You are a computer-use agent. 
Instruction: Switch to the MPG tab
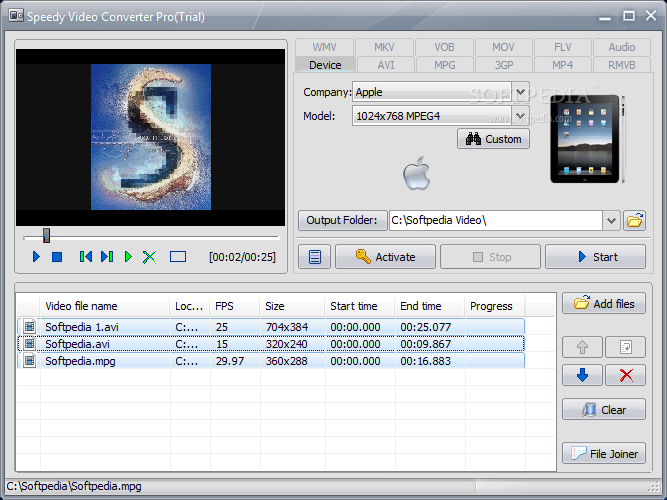tap(445, 65)
